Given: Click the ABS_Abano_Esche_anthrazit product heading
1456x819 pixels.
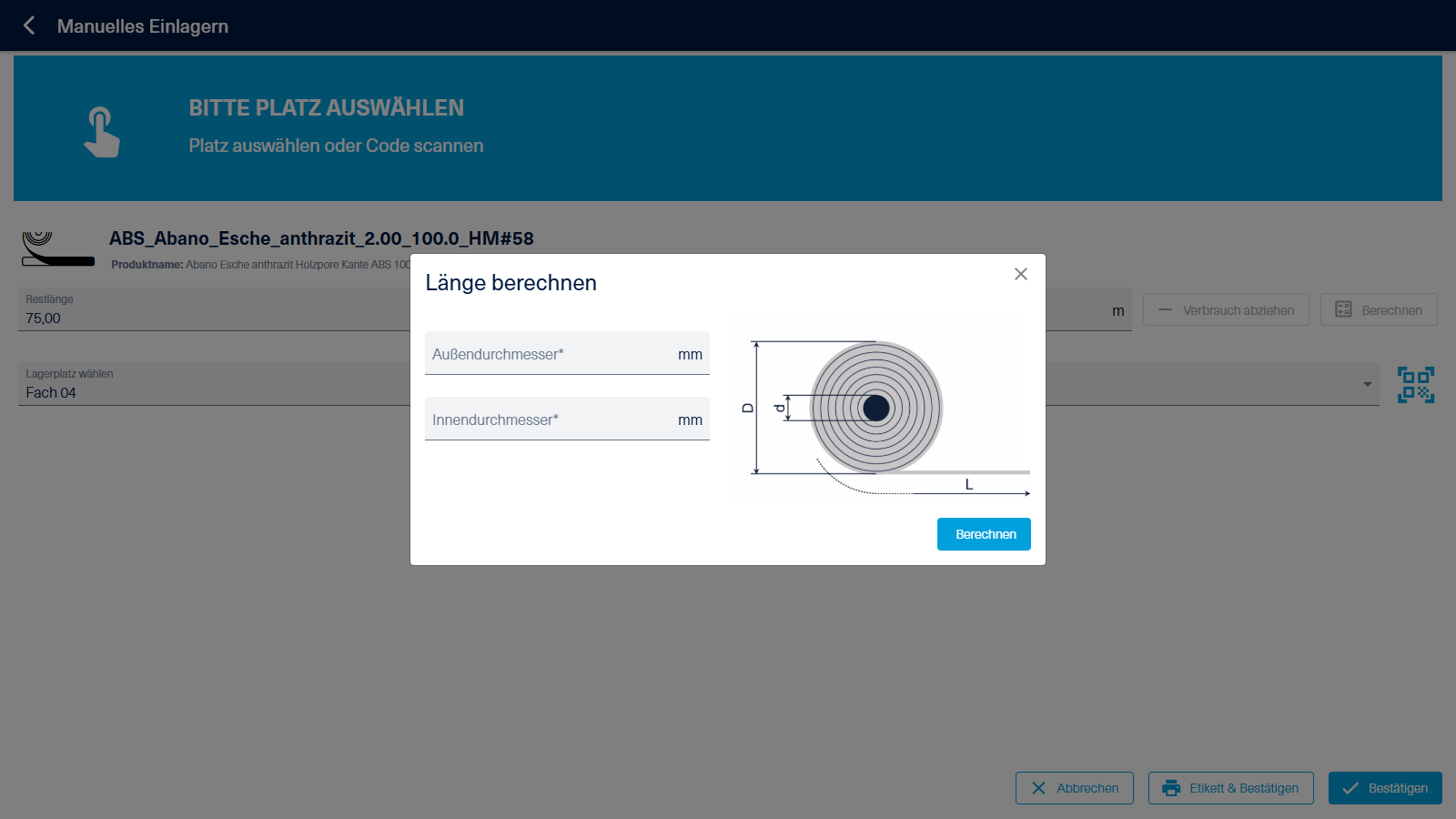Looking at the screenshot, I should coord(321,238).
